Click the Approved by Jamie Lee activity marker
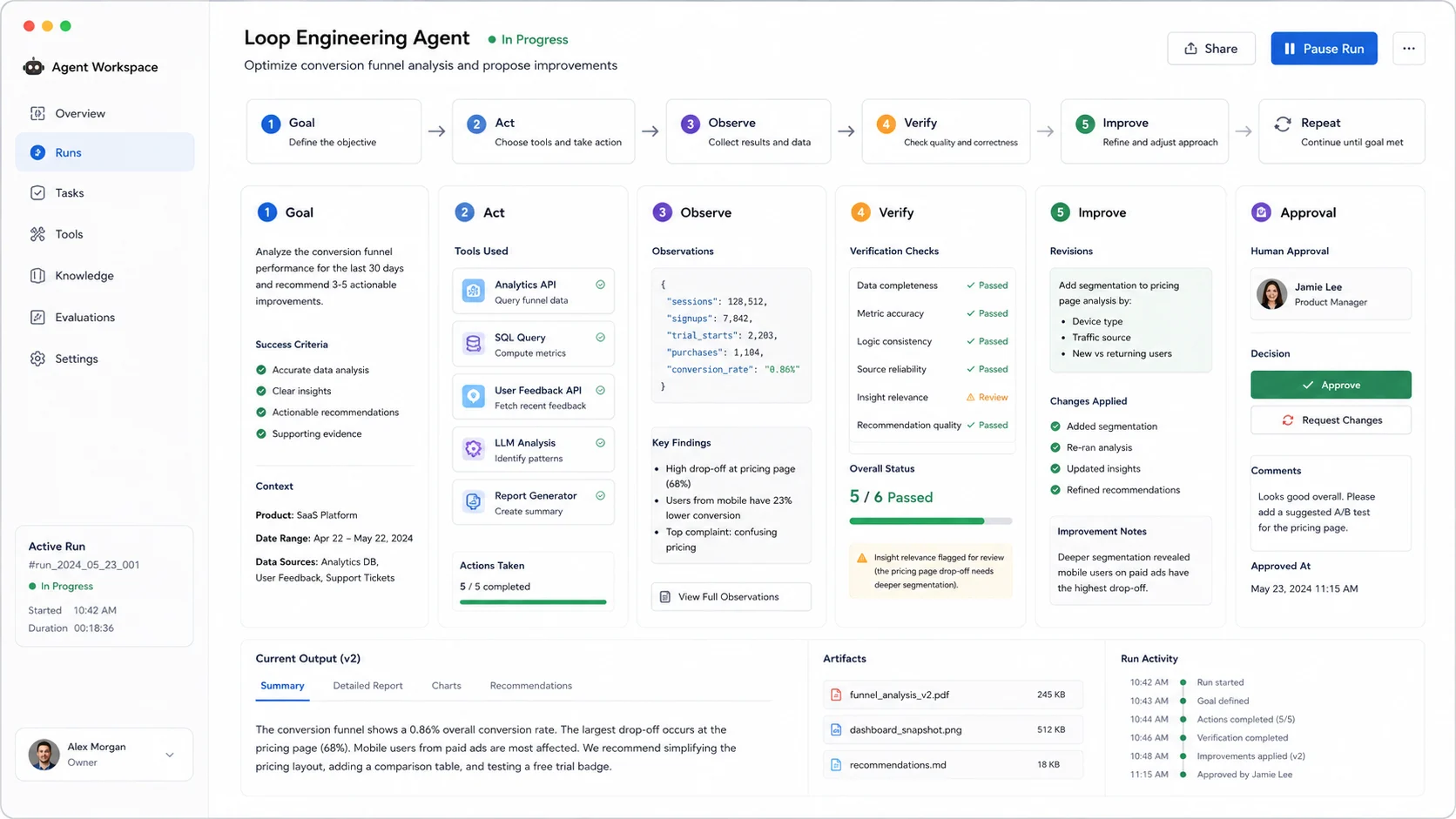 click(x=1183, y=775)
